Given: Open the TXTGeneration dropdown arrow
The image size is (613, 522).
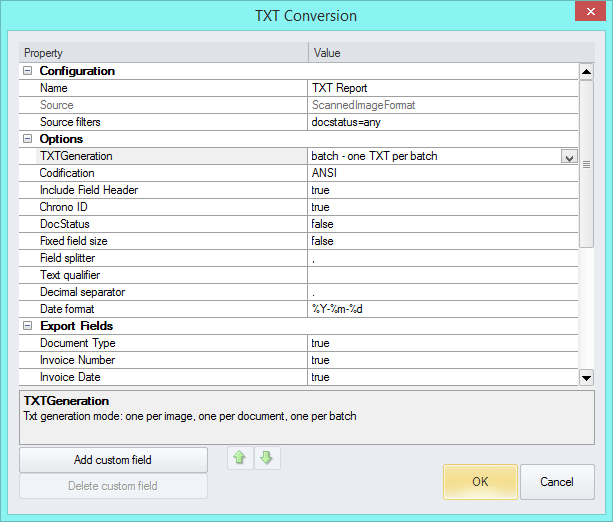Looking at the screenshot, I should [x=569, y=156].
